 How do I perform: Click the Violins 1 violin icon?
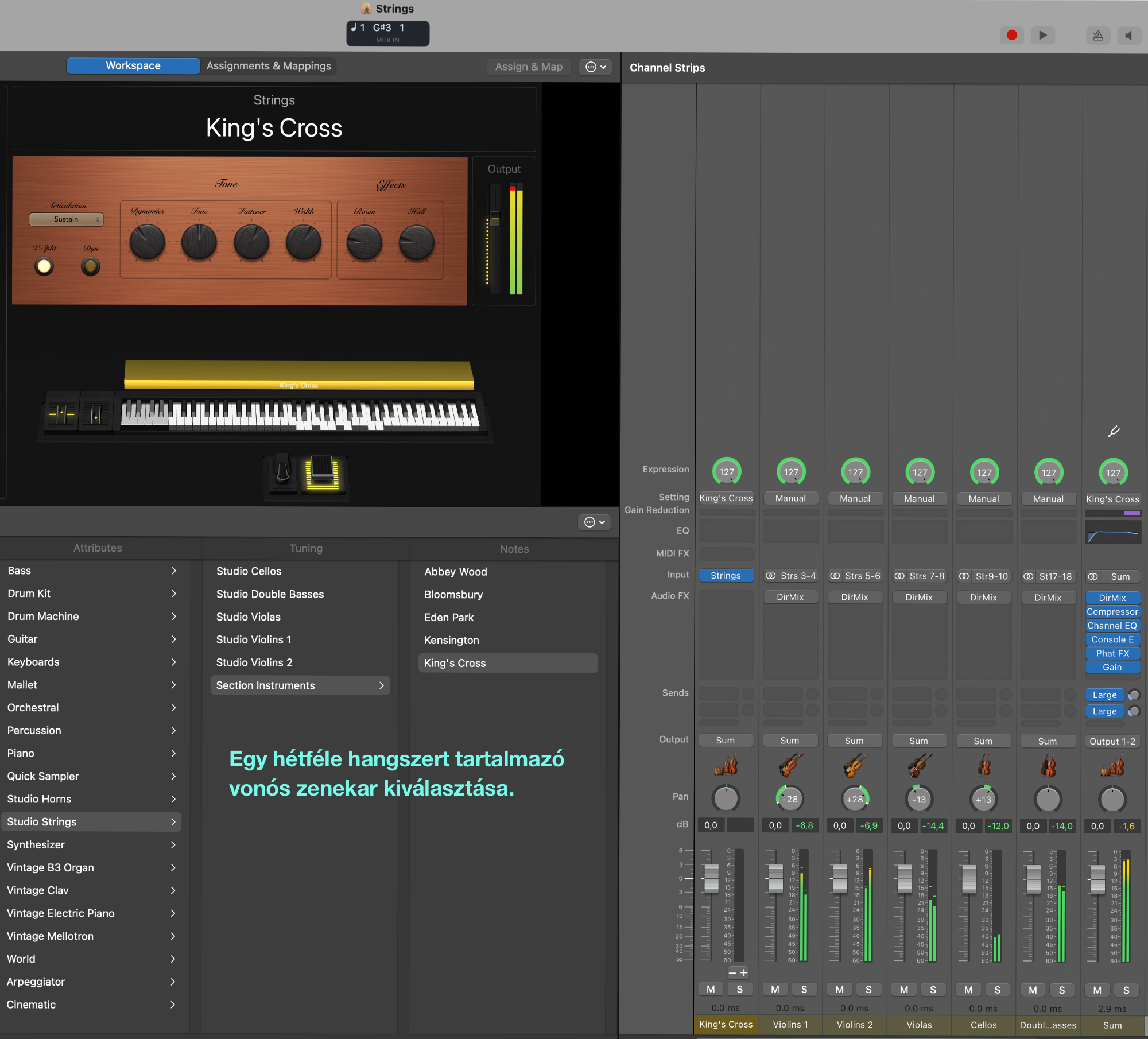(790, 766)
